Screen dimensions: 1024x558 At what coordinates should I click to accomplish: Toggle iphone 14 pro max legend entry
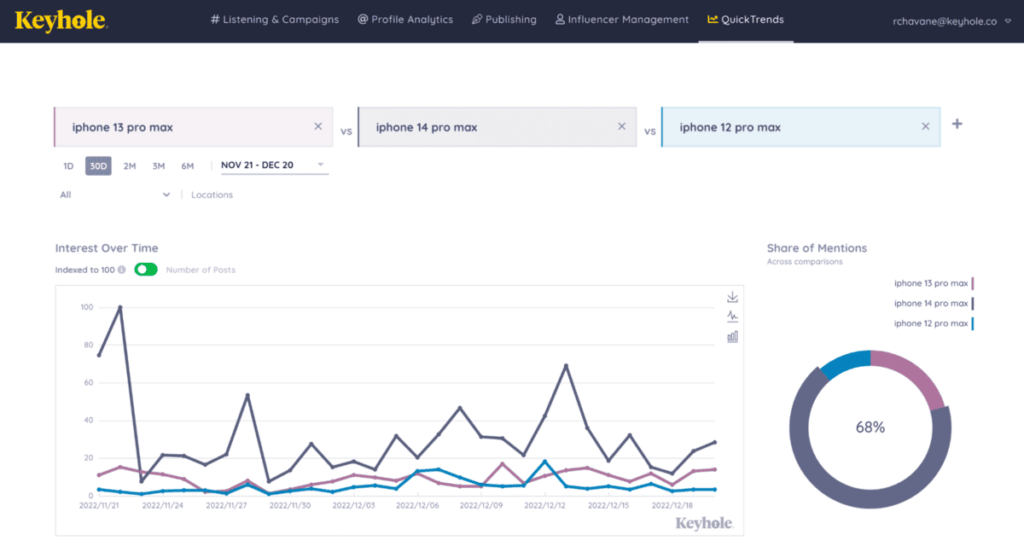(934, 303)
